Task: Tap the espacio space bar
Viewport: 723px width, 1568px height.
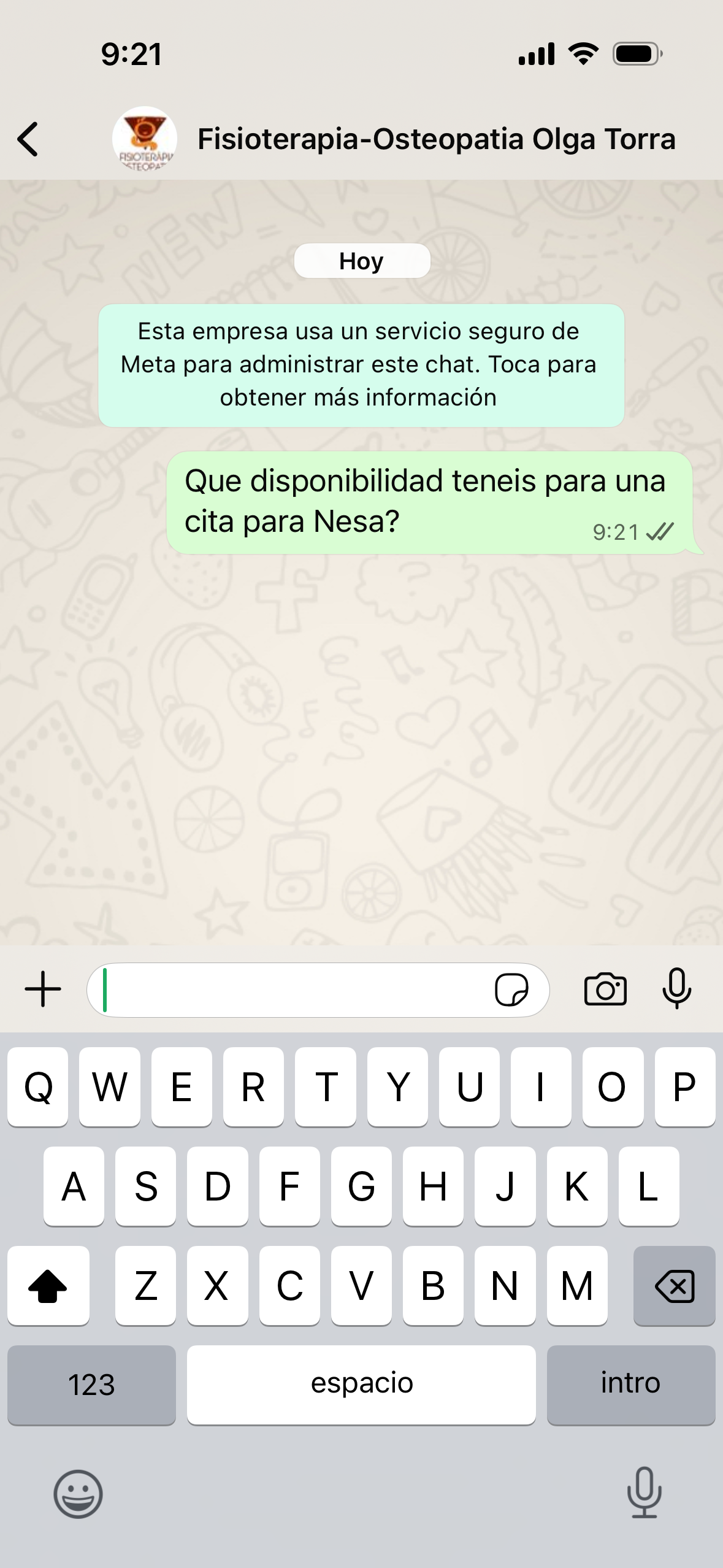Action: click(361, 1385)
